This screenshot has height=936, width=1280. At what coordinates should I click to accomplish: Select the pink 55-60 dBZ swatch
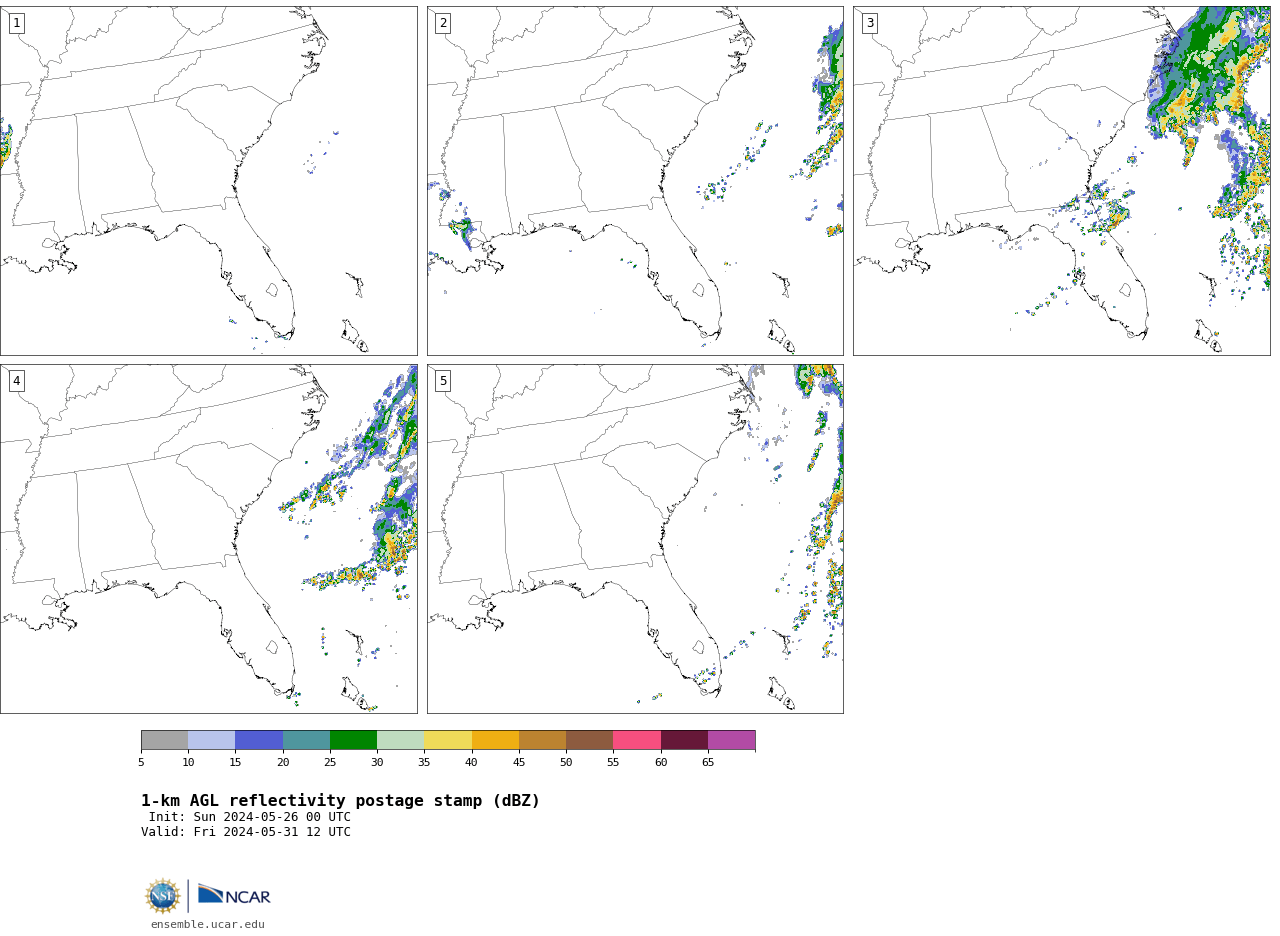(x=637, y=740)
